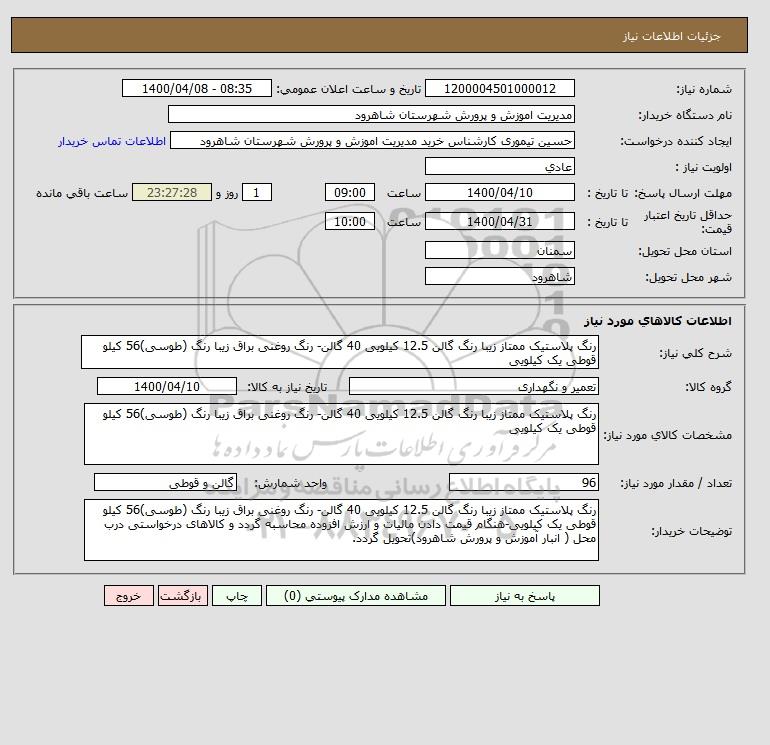The height and width of the screenshot is (745, 770).
Task: Click the response time 09:00 field
Action: (x=350, y=193)
